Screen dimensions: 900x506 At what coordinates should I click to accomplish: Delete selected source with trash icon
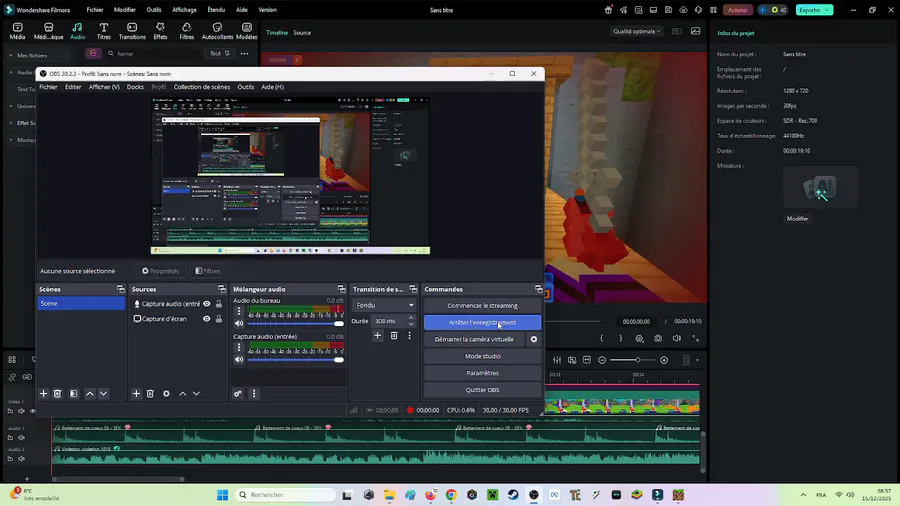click(150, 394)
